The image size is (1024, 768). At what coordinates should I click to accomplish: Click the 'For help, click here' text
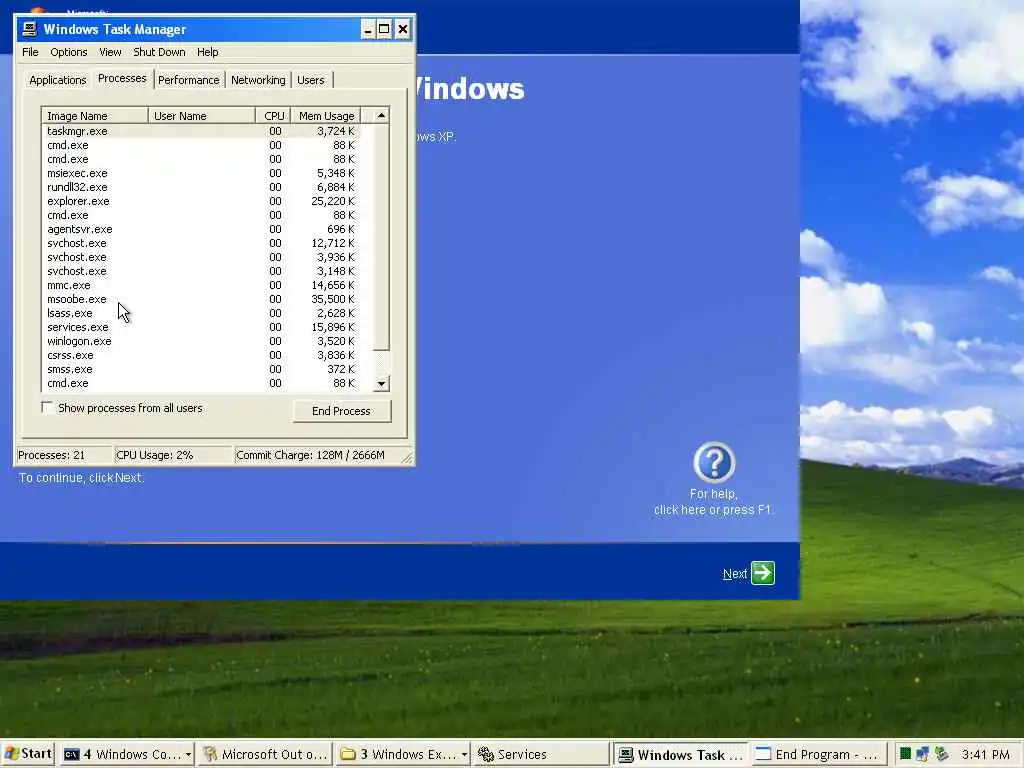click(x=713, y=502)
